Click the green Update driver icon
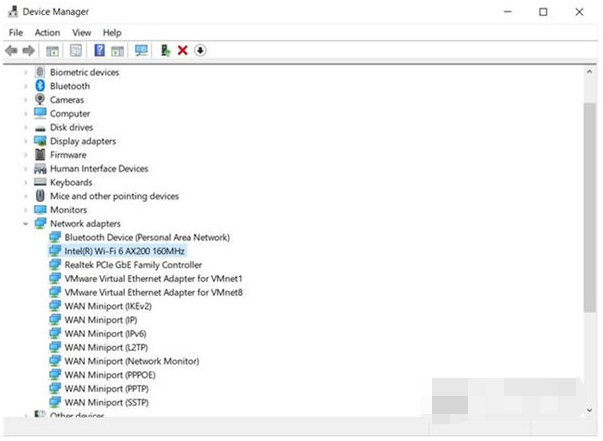Image resolution: width=603 pixels, height=441 pixels. (166, 50)
